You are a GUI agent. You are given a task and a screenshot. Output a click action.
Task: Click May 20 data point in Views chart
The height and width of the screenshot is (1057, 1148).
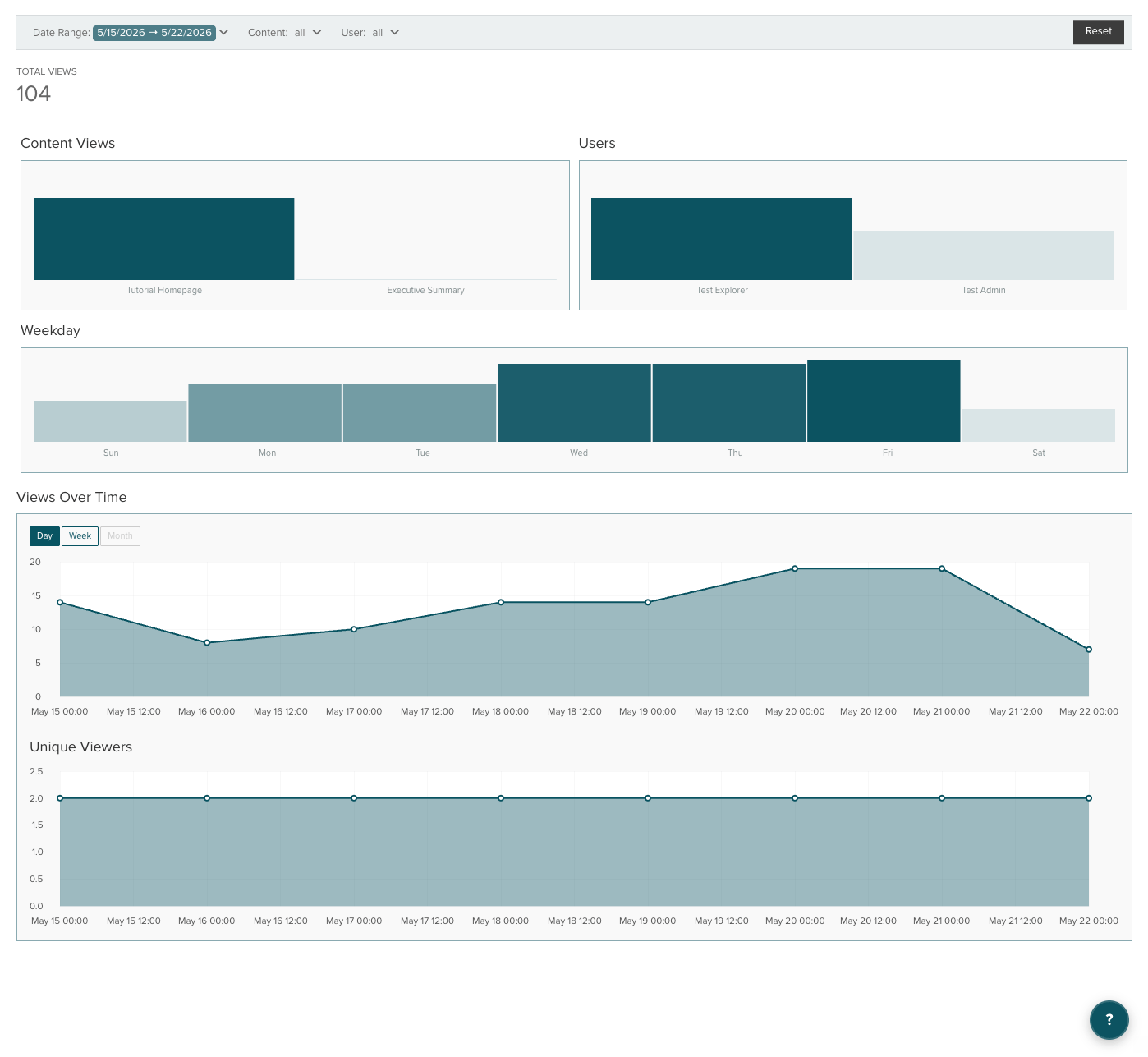[795, 568]
